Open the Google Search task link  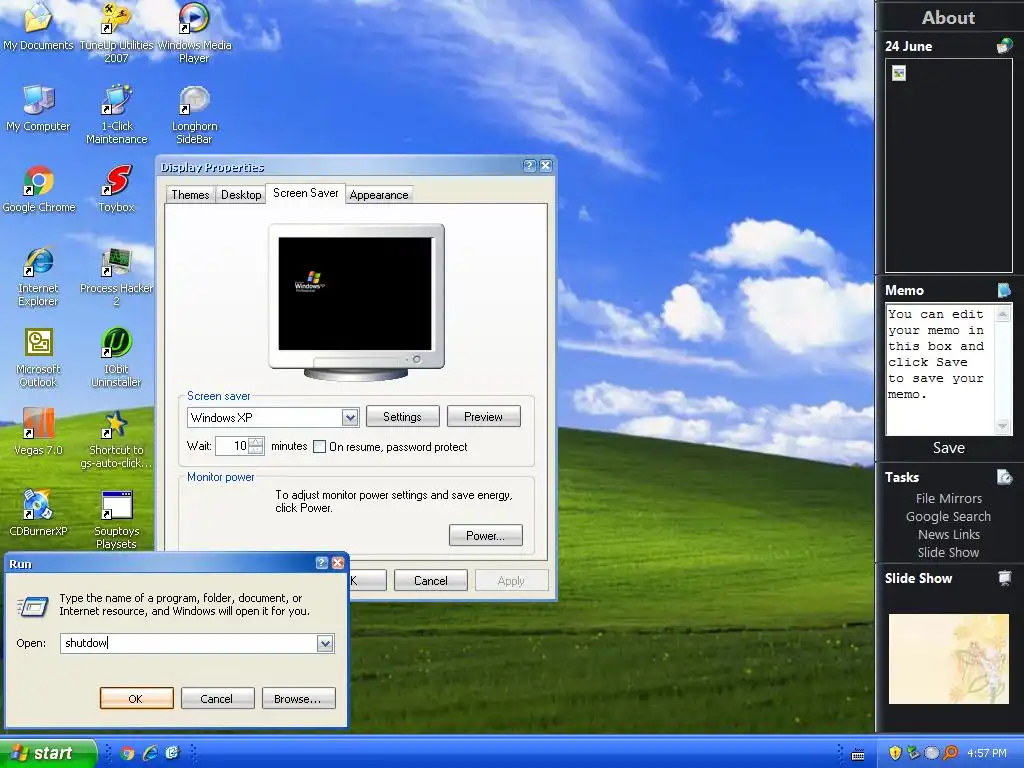pos(948,517)
